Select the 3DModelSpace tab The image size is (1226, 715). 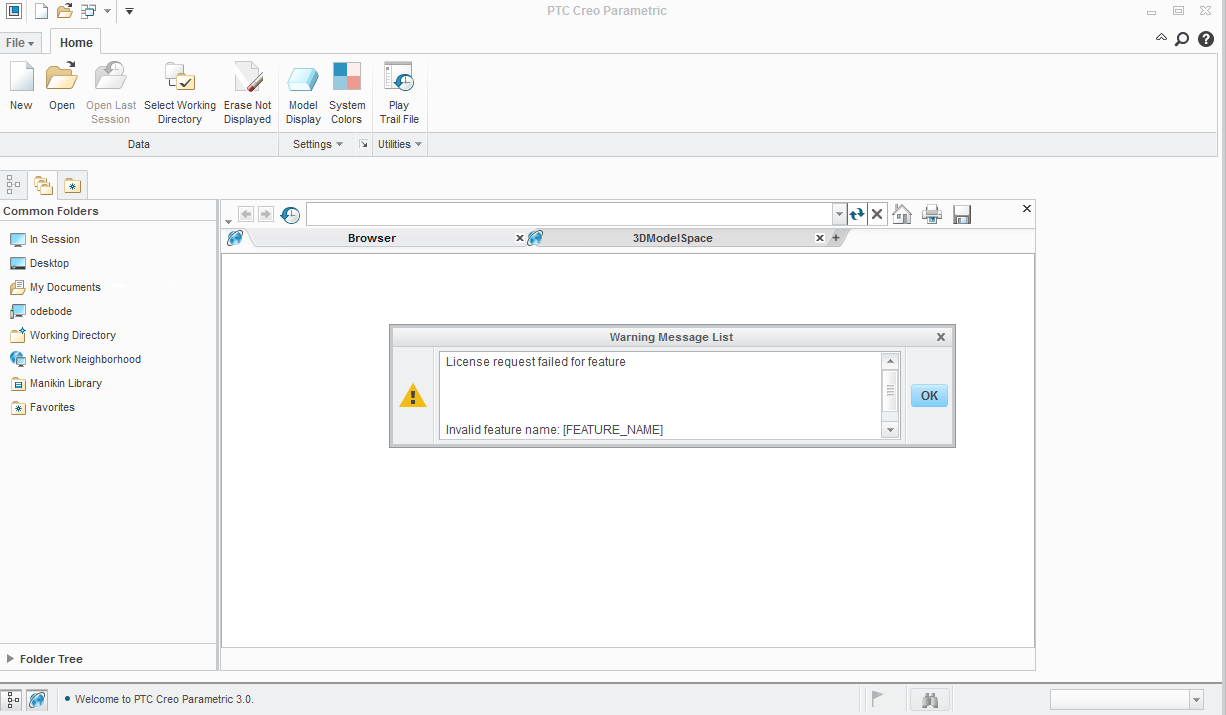(x=672, y=238)
